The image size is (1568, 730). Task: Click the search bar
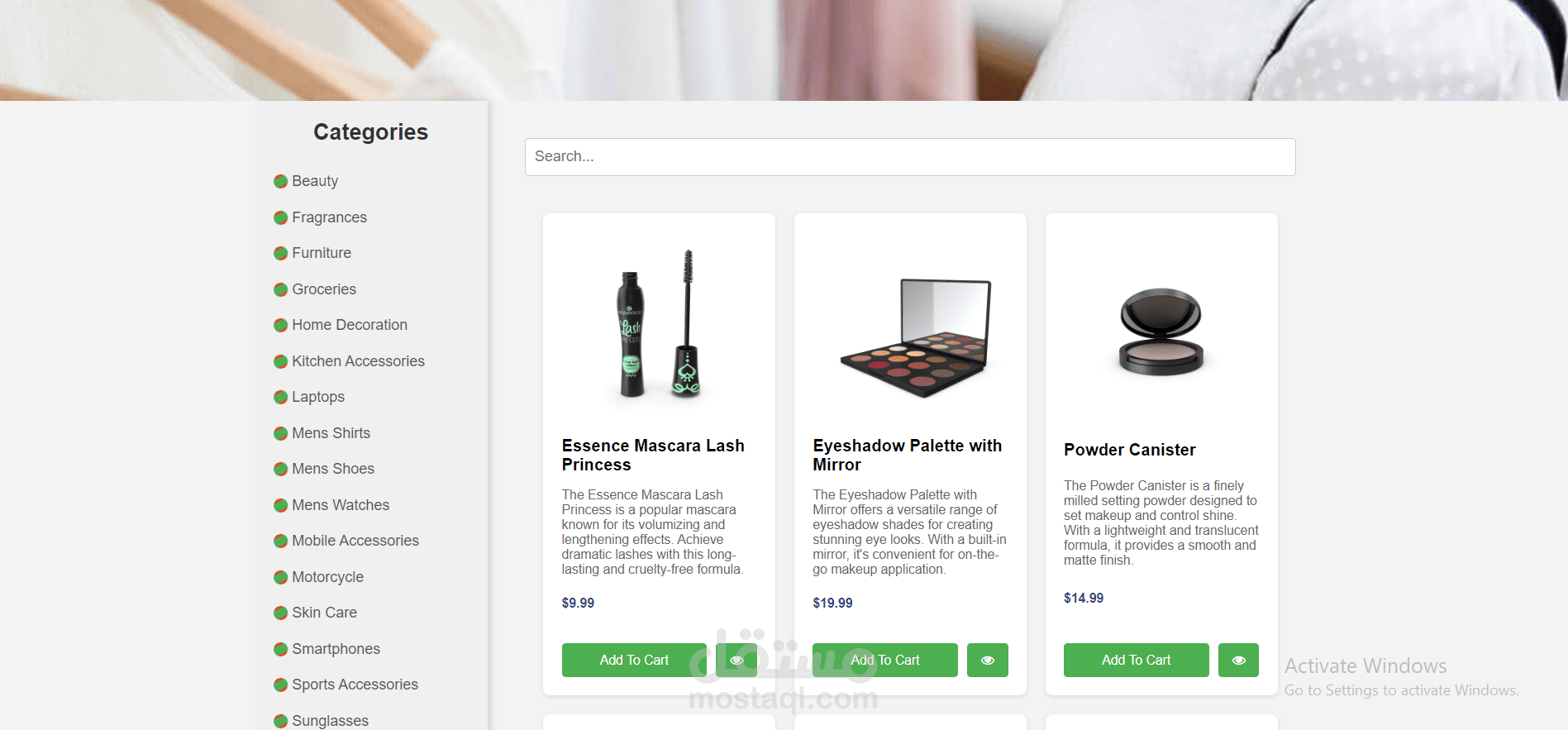pos(909,156)
